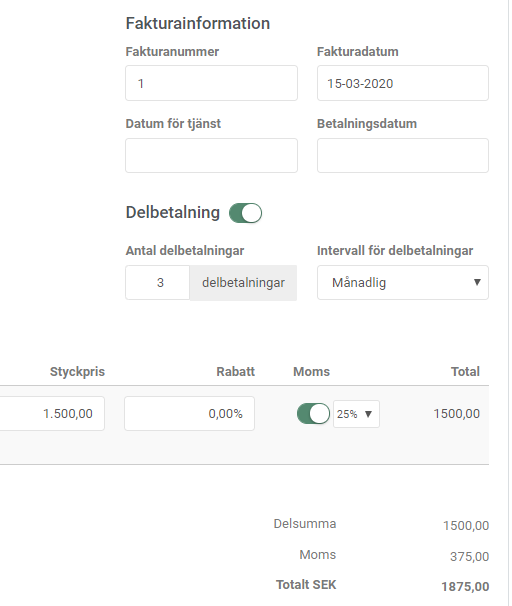Click the Antal delbetalningar number field
This screenshot has height=606, width=512.
(158, 283)
